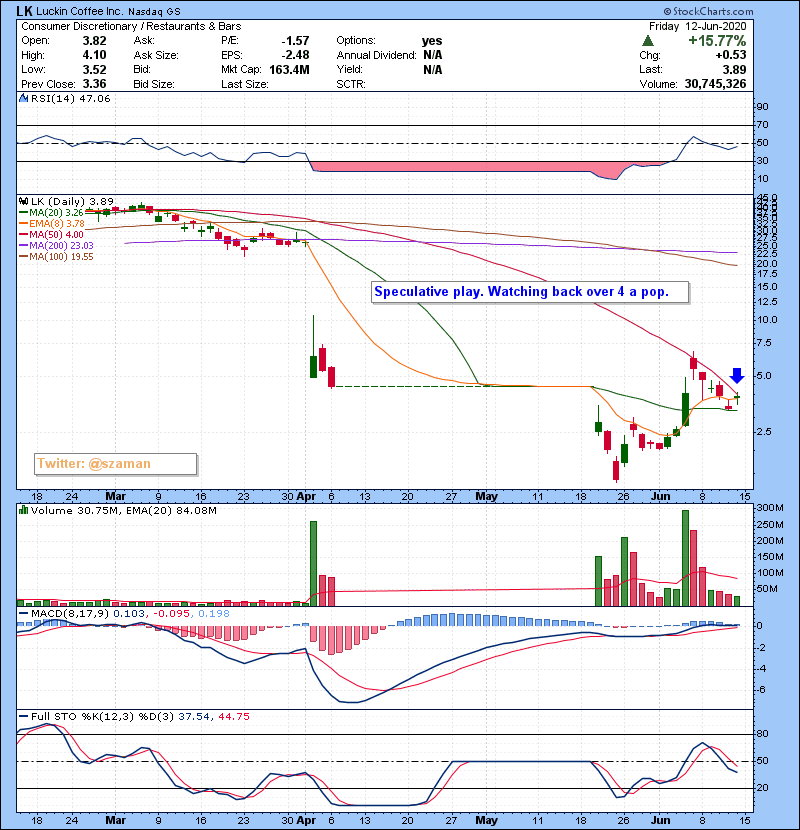Click the 300M volume axis label
800x830 pixels.
click(770, 508)
